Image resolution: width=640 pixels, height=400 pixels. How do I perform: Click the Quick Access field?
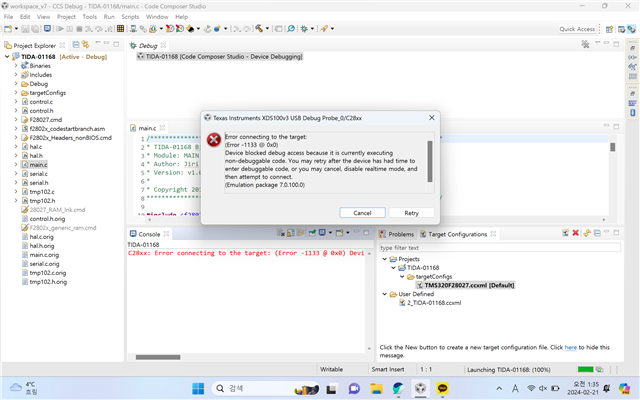point(577,29)
